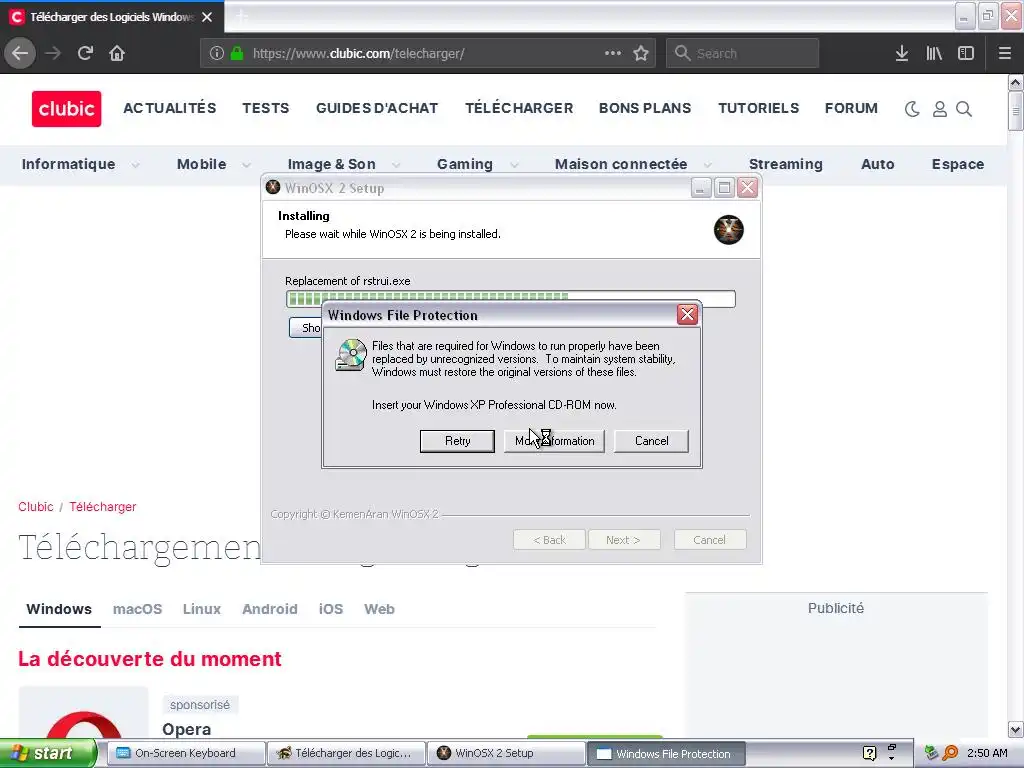Open the Windows start menu
This screenshot has height=768, width=1024.
click(48, 753)
